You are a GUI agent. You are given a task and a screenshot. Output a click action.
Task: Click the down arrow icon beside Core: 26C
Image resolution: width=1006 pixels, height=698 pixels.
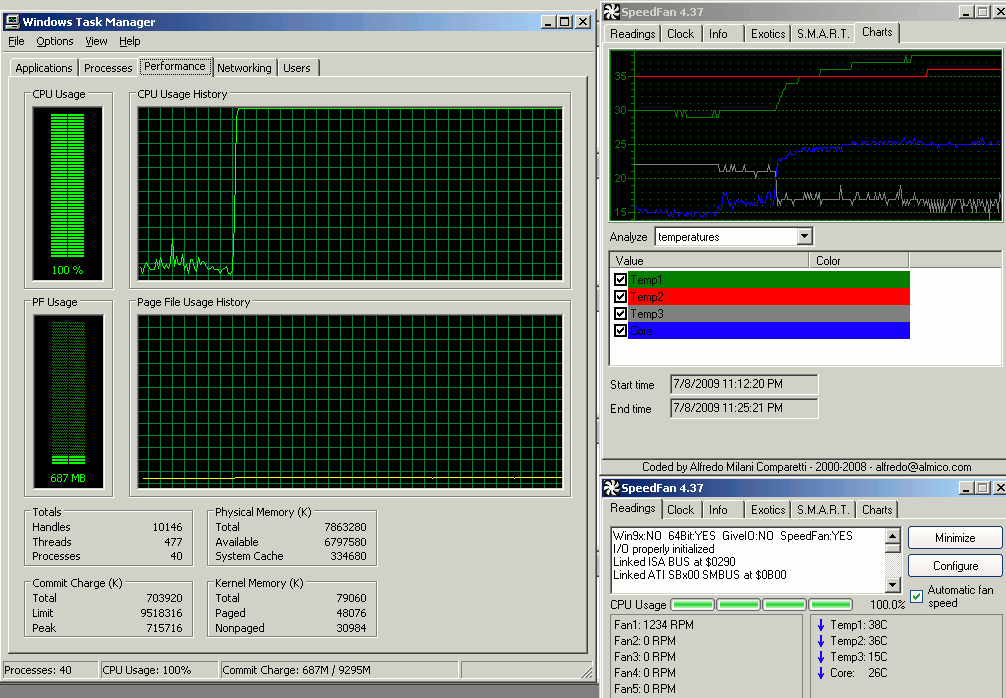point(821,672)
